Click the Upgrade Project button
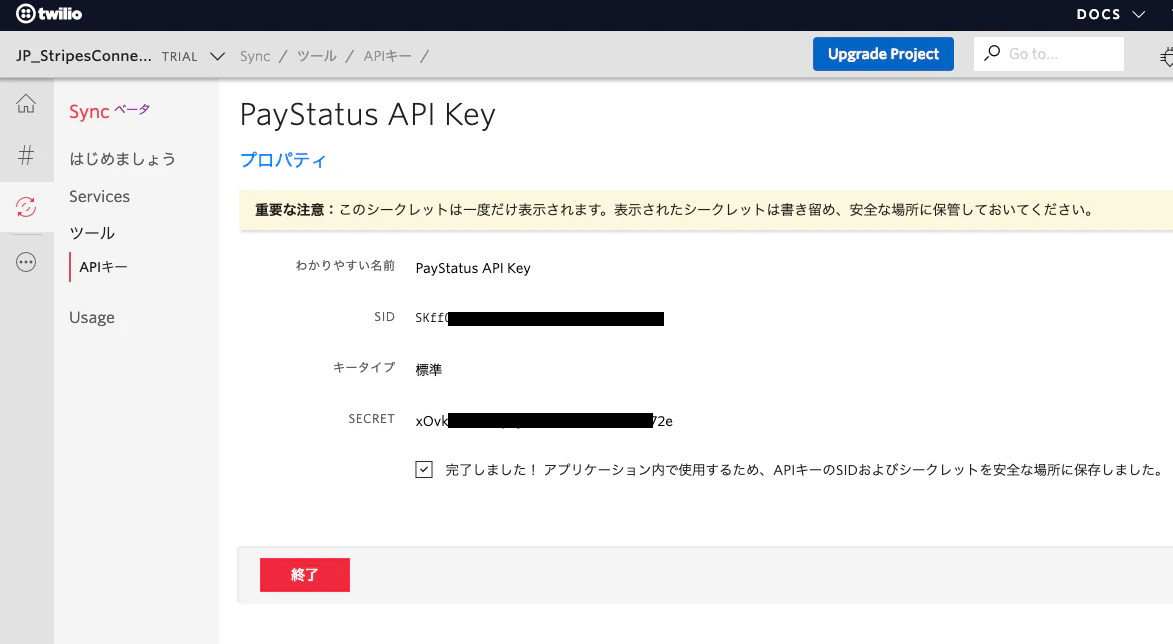The image size is (1173, 644). (883, 54)
